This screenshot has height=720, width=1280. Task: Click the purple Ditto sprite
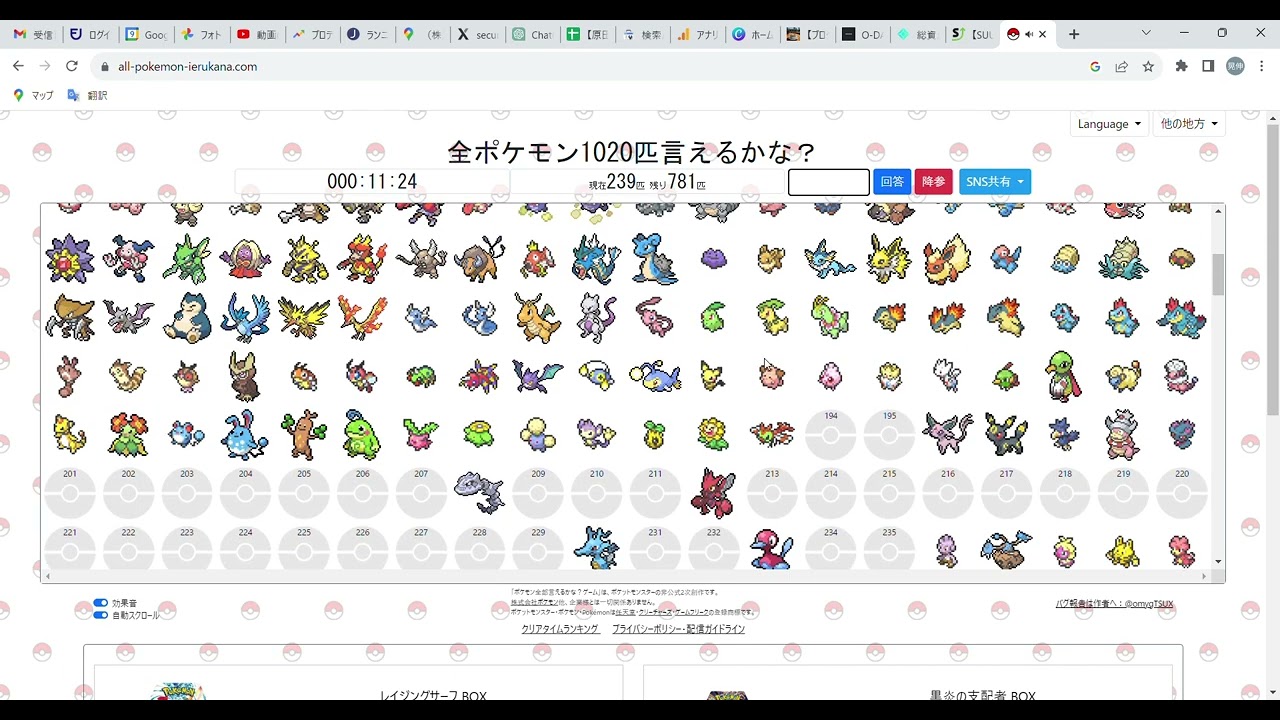[713, 259]
